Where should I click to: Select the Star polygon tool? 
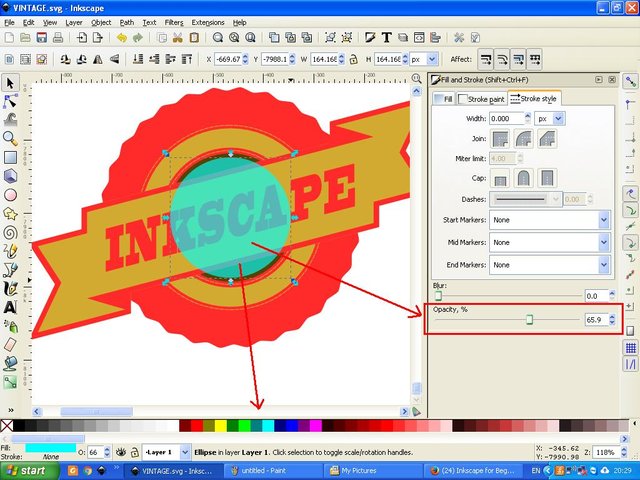pyautogui.click(x=10, y=214)
